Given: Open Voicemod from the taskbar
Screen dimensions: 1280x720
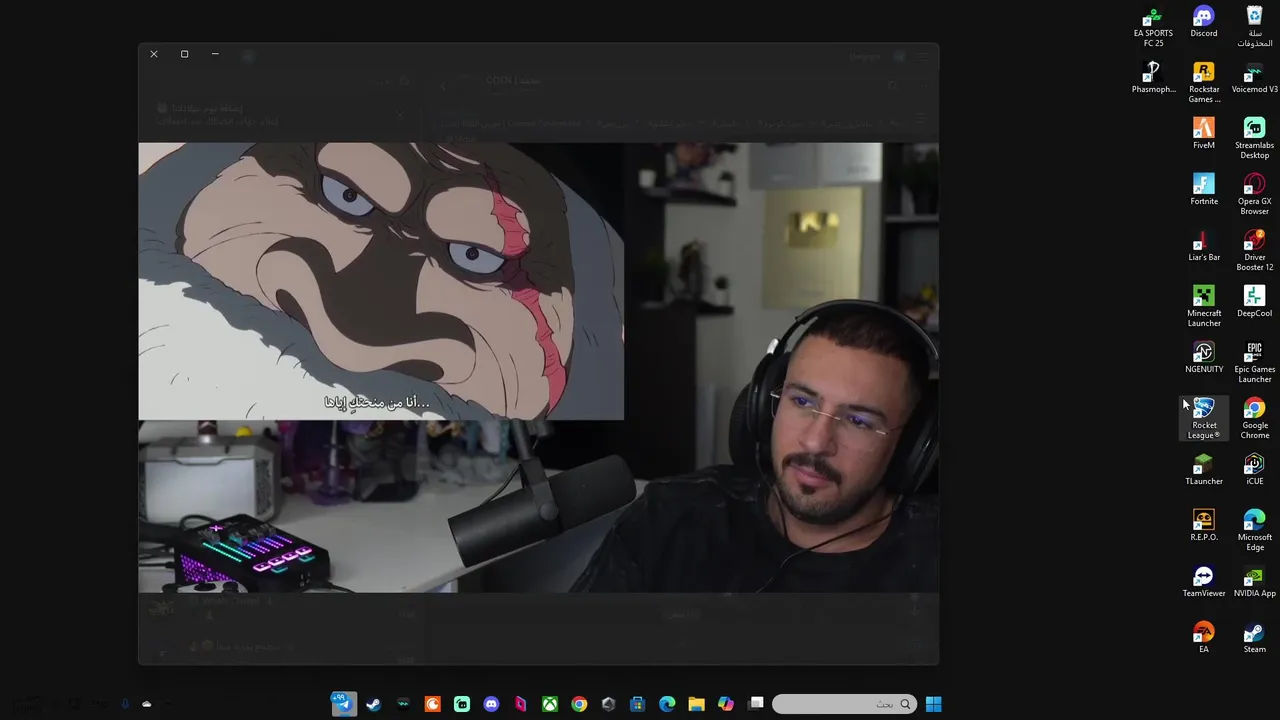Looking at the screenshot, I should (x=403, y=704).
